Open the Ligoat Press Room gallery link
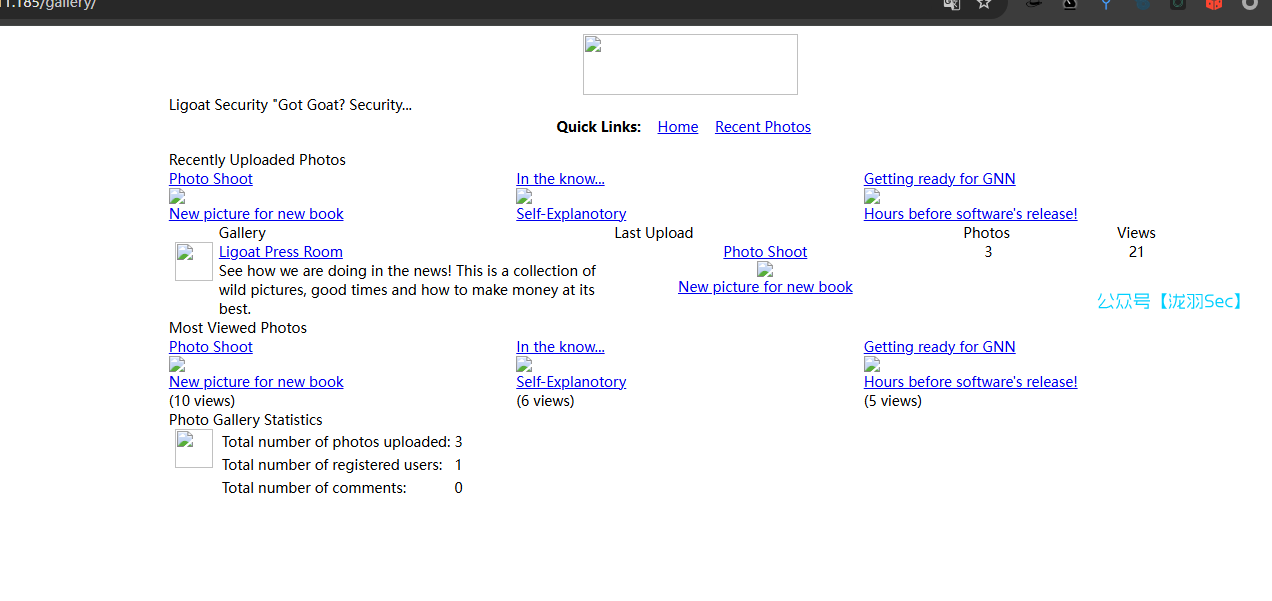 coord(280,252)
